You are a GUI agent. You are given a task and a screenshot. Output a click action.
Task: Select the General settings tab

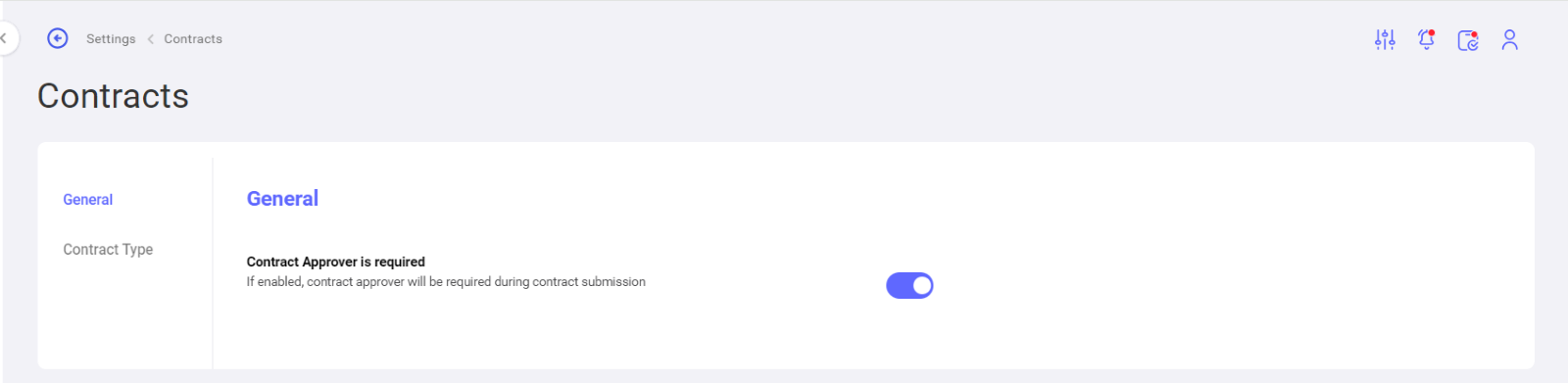click(88, 199)
